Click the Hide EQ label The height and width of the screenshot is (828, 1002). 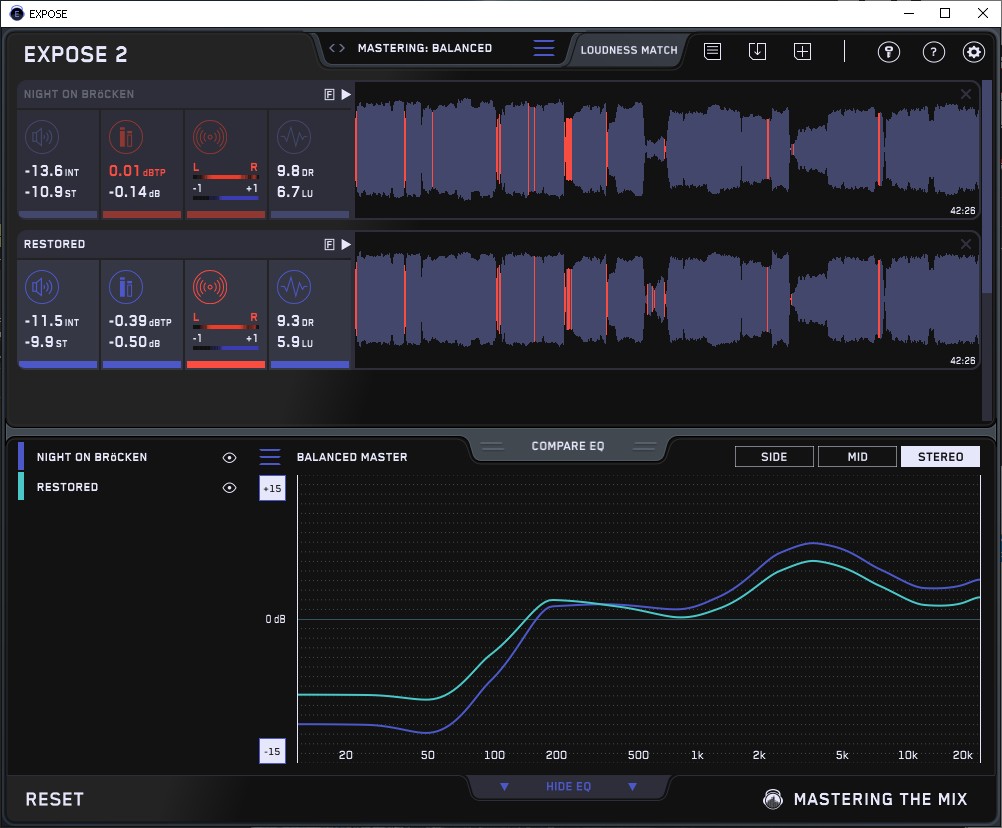[x=568, y=786]
